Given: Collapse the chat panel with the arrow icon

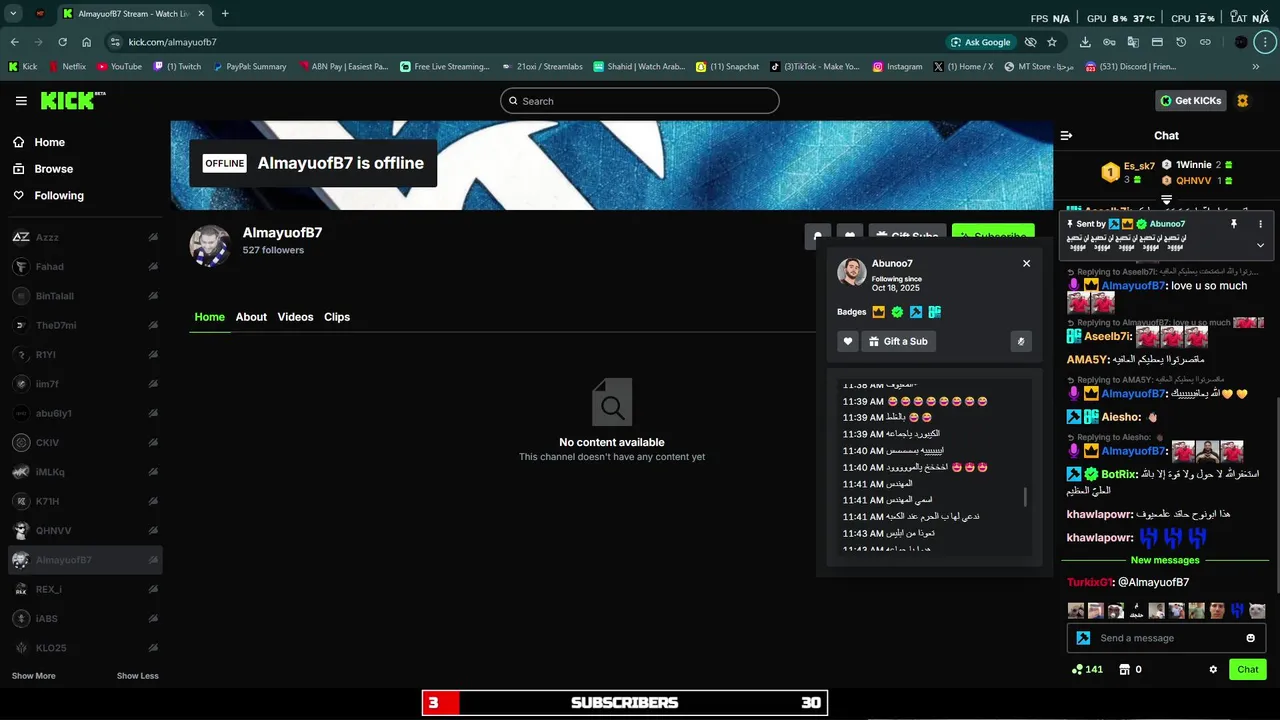Looking at the screenshot, I should click(1066, 135).
